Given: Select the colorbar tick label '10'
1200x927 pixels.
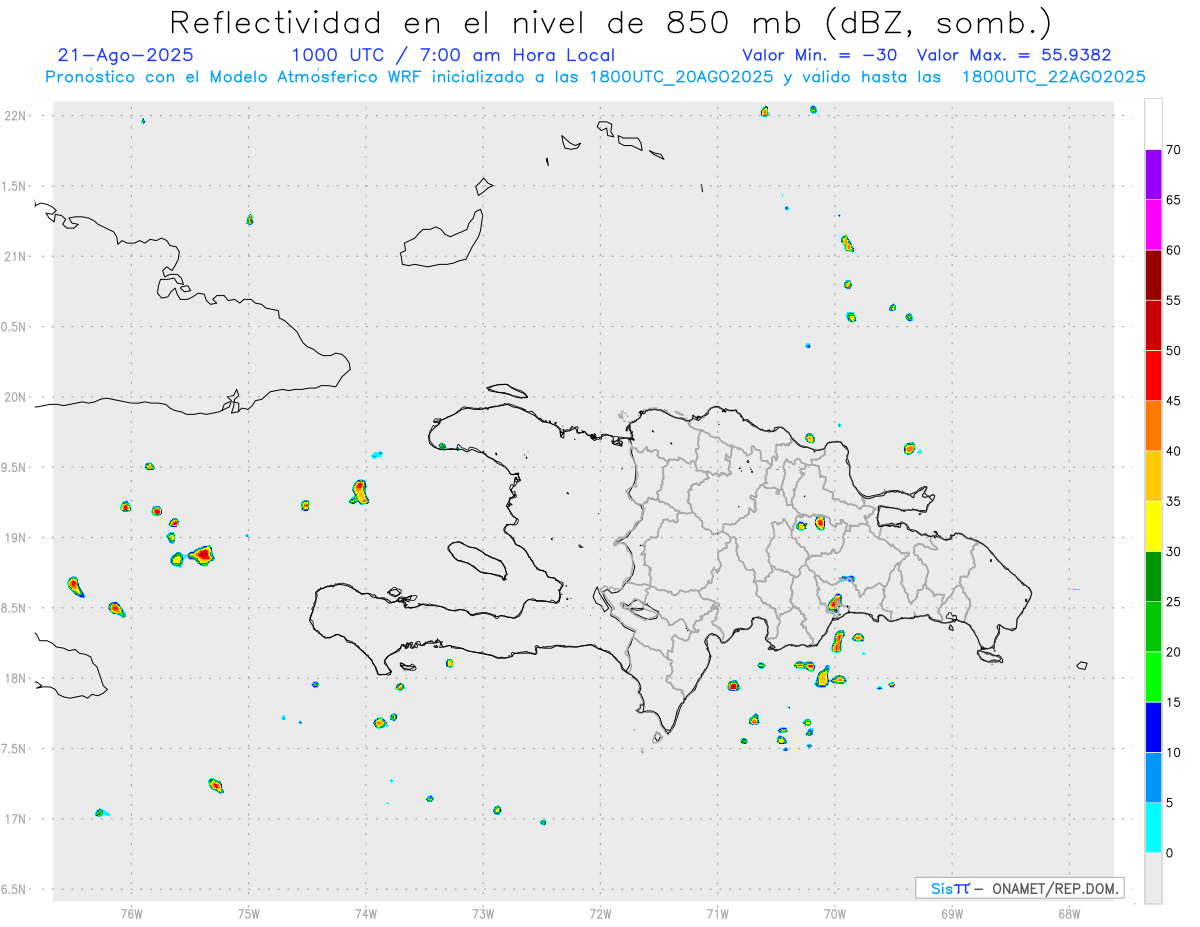Looking at the screenshot, I should [x=1173, y=752].
